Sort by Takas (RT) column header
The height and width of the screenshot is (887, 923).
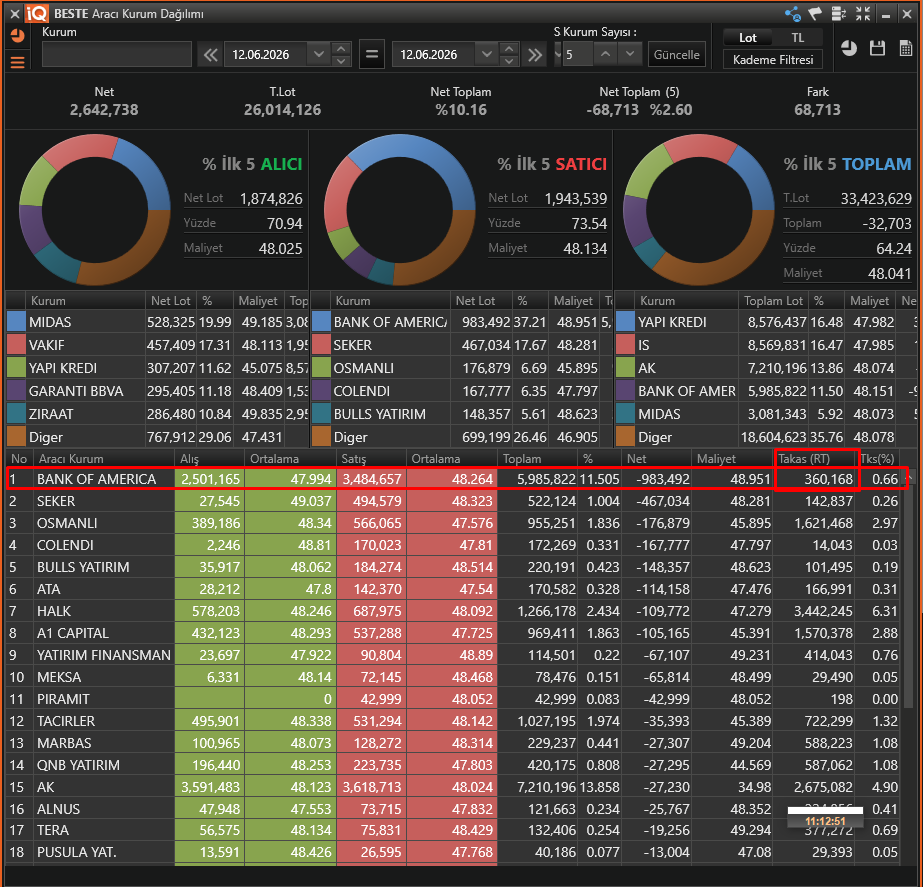pyautogui.click(x=814, y=459)
